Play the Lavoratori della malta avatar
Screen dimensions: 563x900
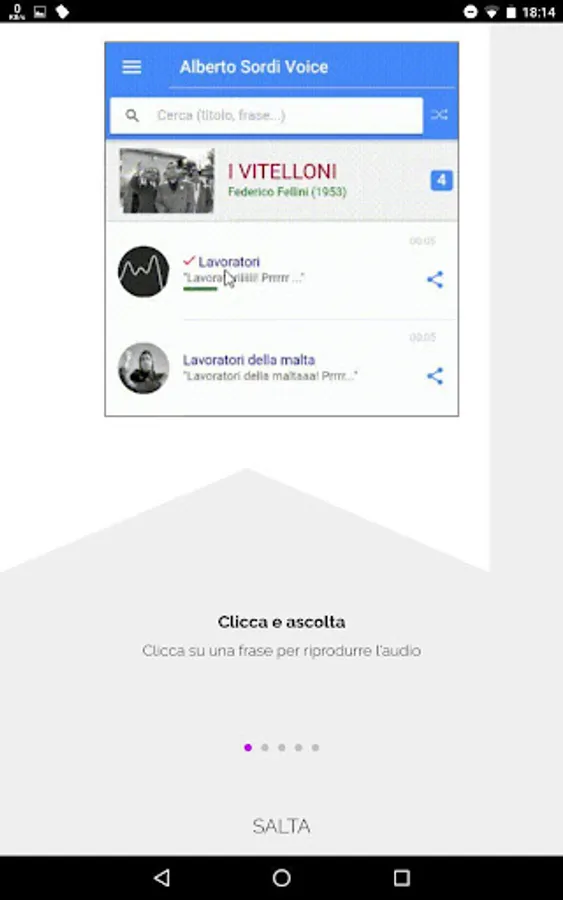click(143, 368)
